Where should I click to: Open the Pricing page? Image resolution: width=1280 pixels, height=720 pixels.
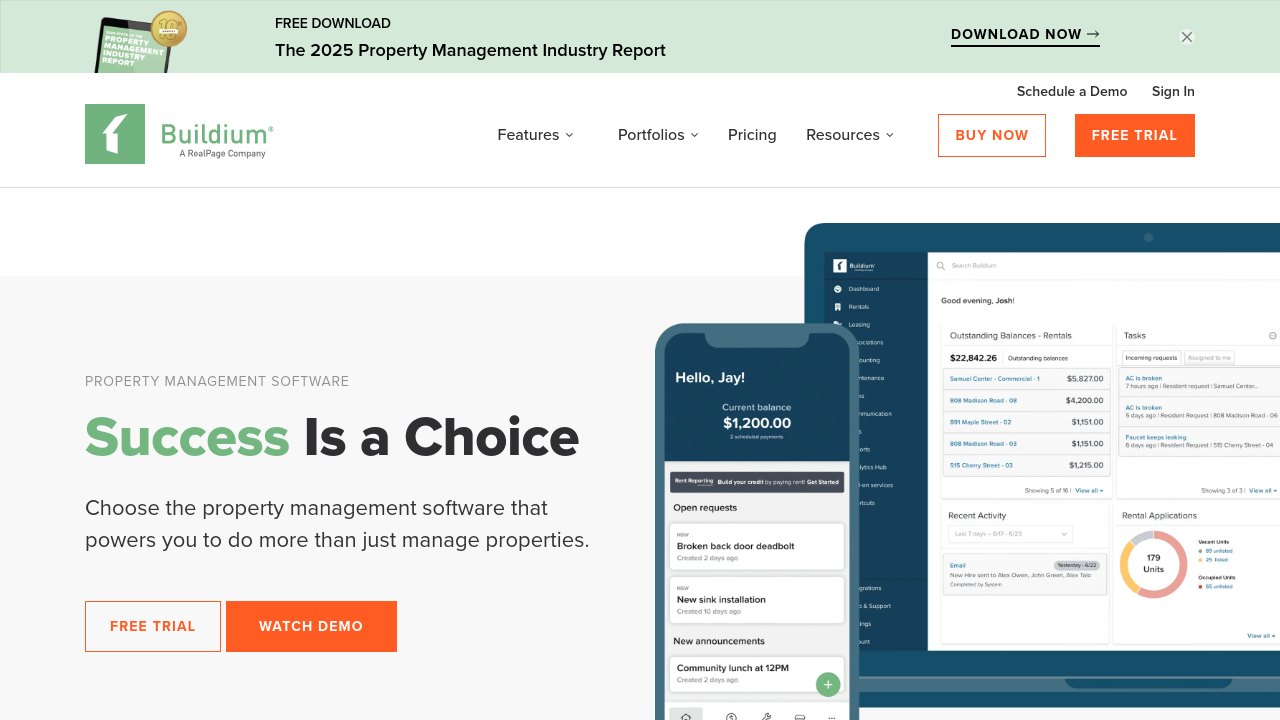pos(752,135)
